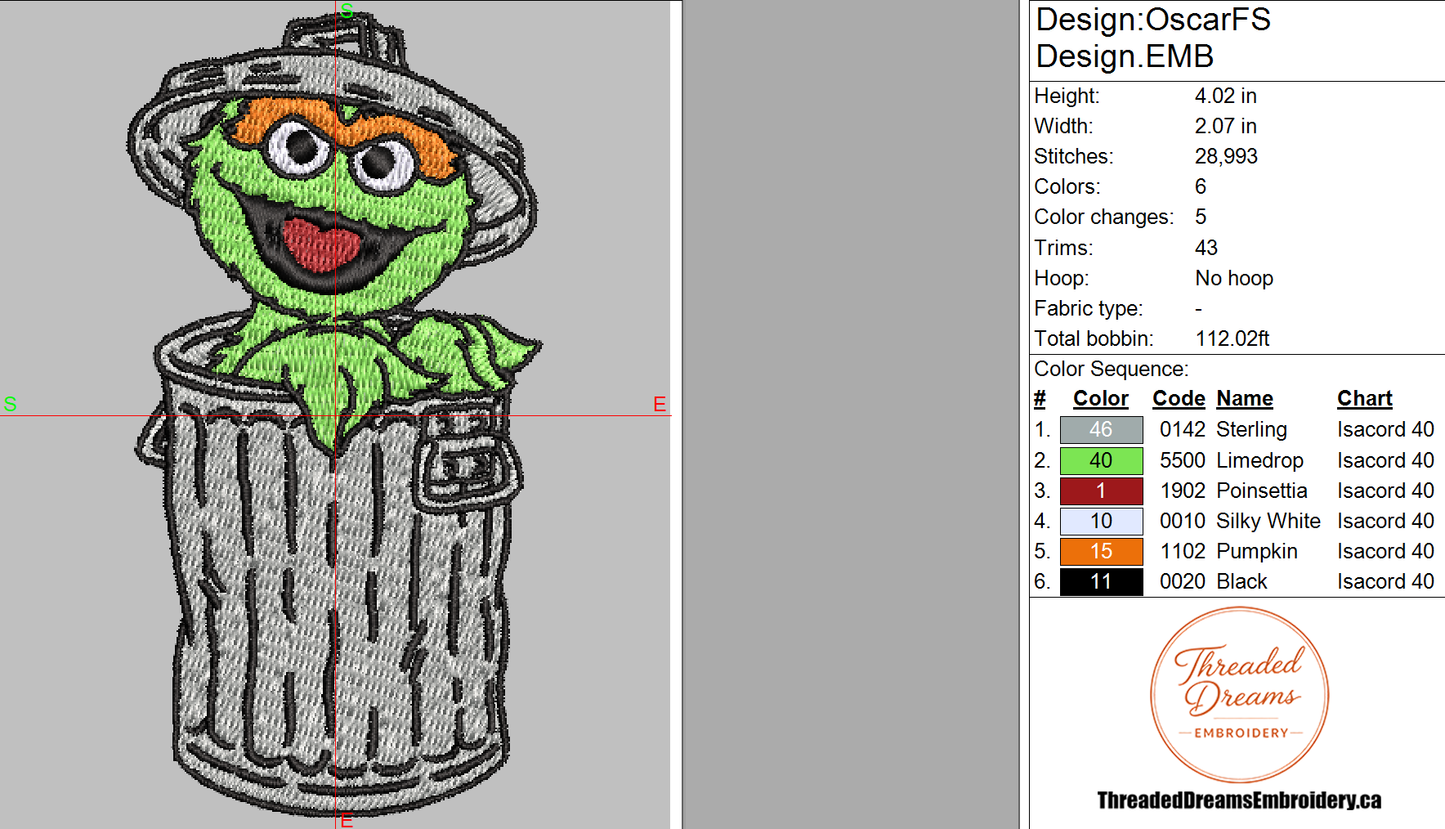
Task: Click the Poinsettia red swatch numbered 1
Action: [x=1101, y=491]
